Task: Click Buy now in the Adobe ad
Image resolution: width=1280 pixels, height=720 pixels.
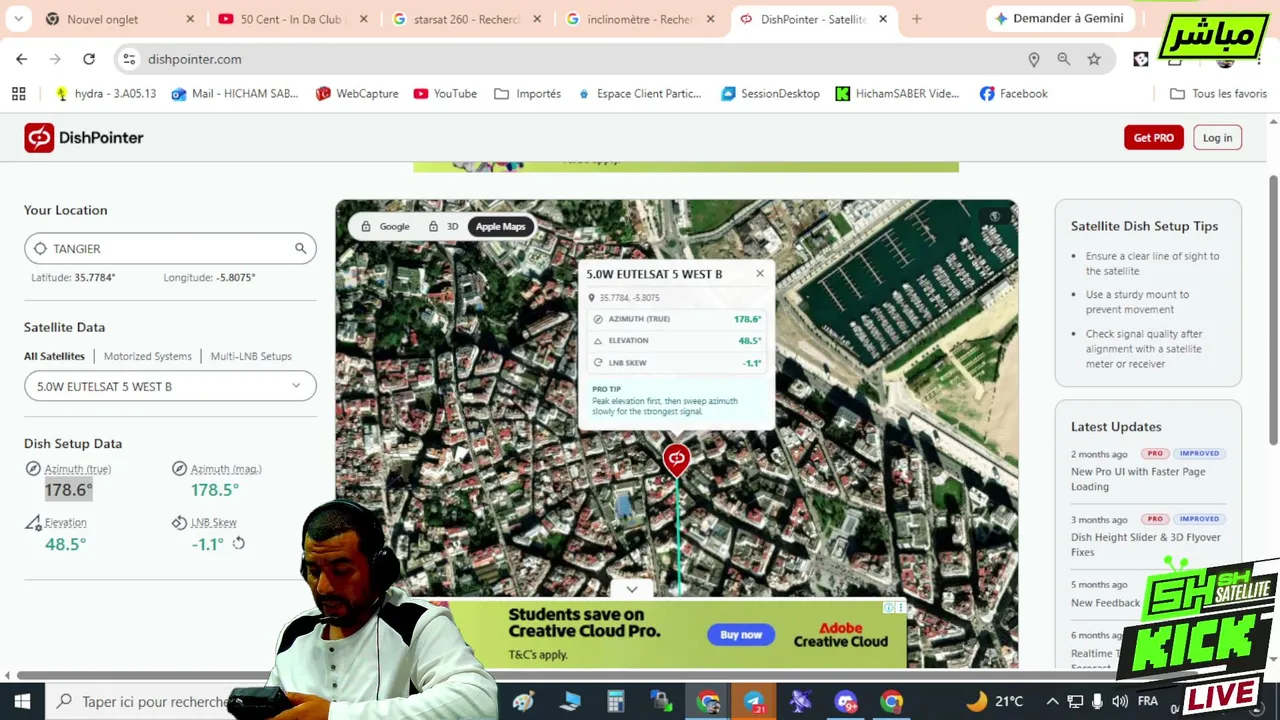Action: click(741, 635)
